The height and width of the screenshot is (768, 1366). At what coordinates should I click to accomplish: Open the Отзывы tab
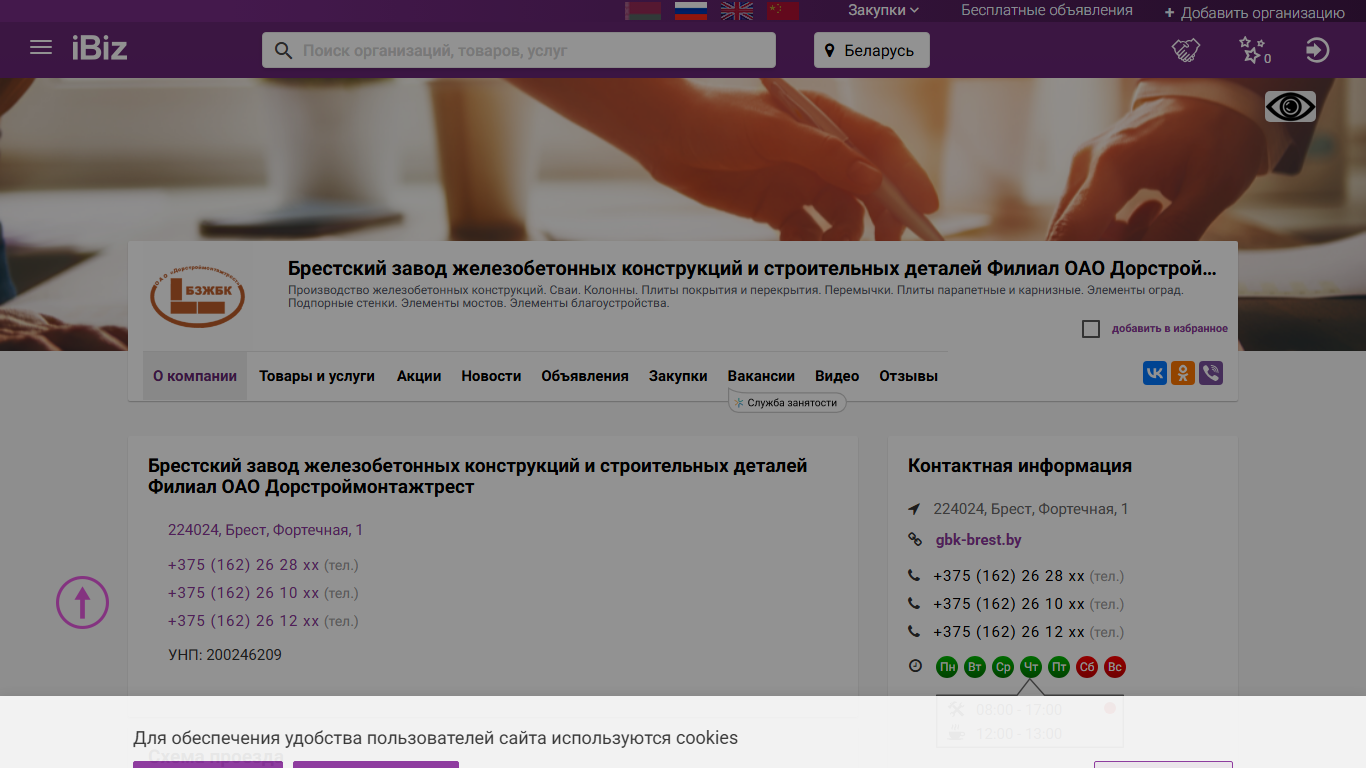click(x=908, y=376)
